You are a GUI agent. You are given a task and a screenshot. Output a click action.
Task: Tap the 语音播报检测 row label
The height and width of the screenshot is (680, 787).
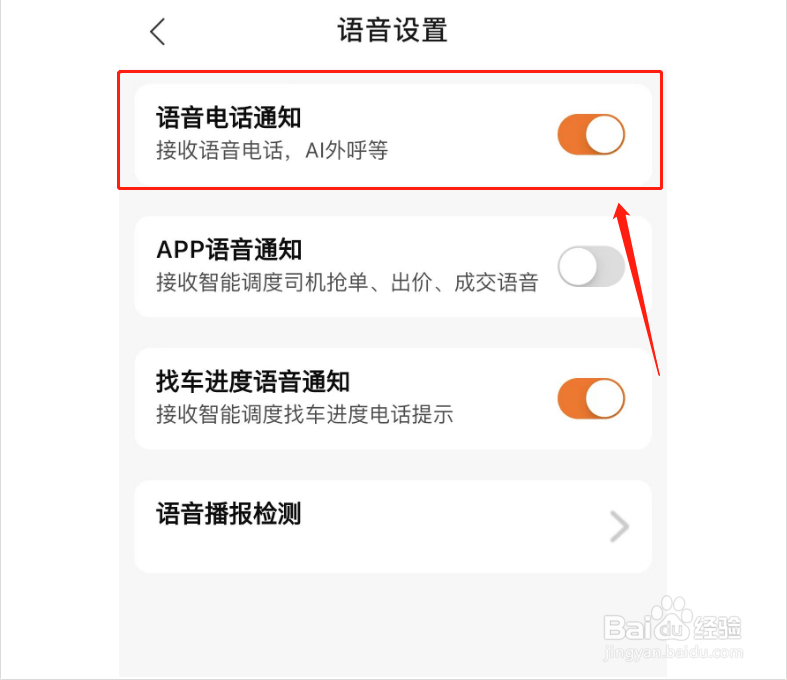(x=228, y=513)
